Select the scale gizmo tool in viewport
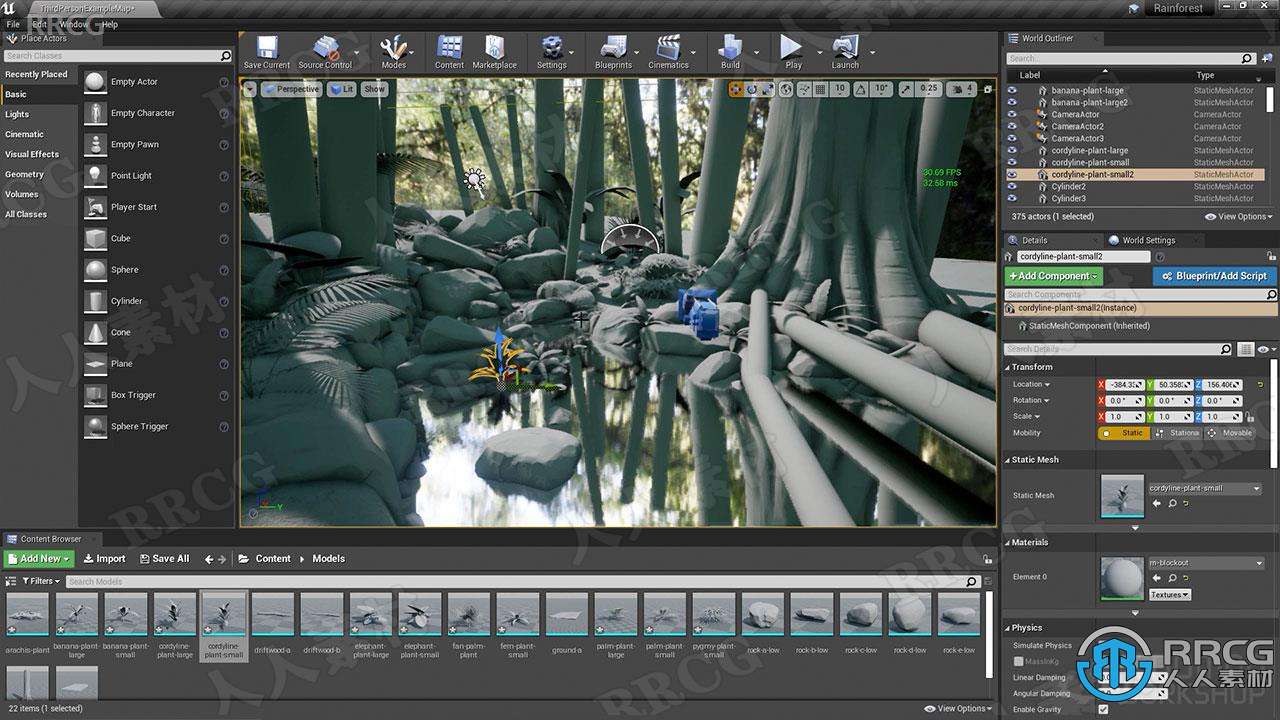 coord(767,89)
